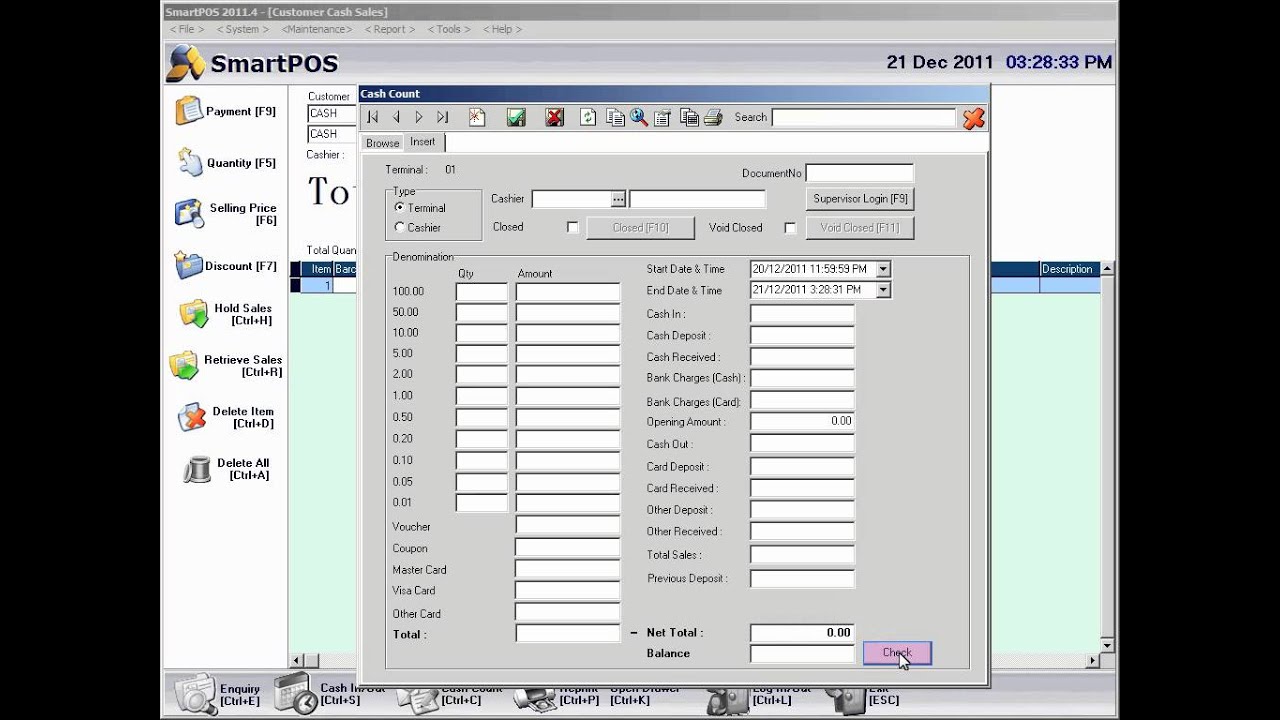
Task: Click Amount field for Master Card
Action: [568, 569]
